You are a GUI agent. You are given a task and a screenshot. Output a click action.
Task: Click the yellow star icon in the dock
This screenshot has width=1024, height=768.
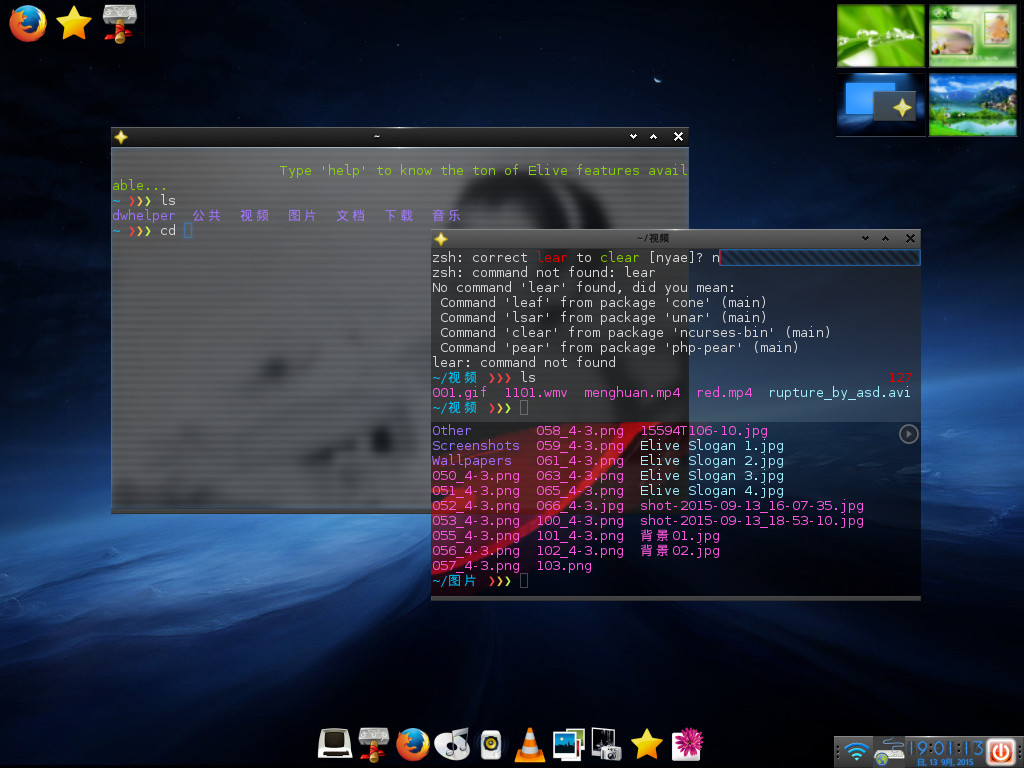[647, 744]
